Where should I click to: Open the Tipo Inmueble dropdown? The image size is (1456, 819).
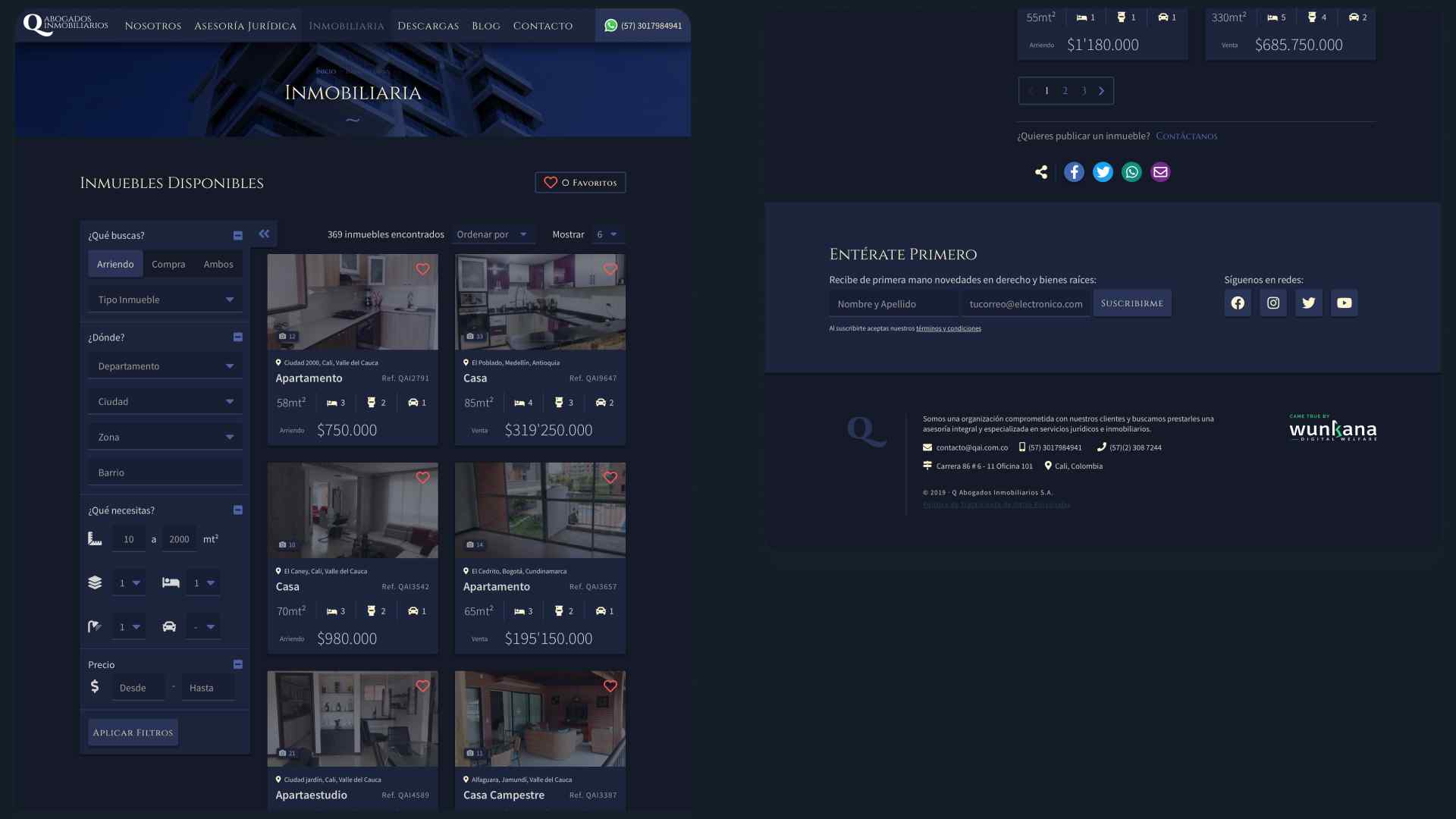pyautogui.click(x=165, y=300)
